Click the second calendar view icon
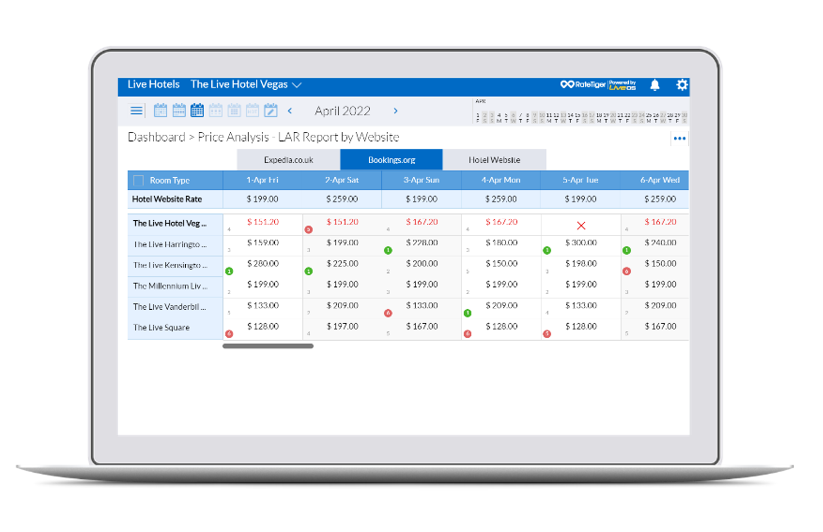 [179, 110]
